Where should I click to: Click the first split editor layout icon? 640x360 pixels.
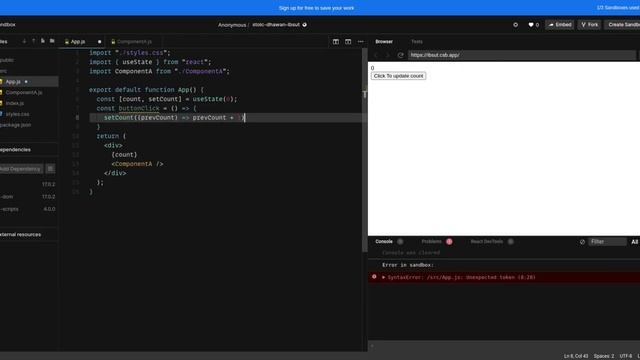[336, 42]
